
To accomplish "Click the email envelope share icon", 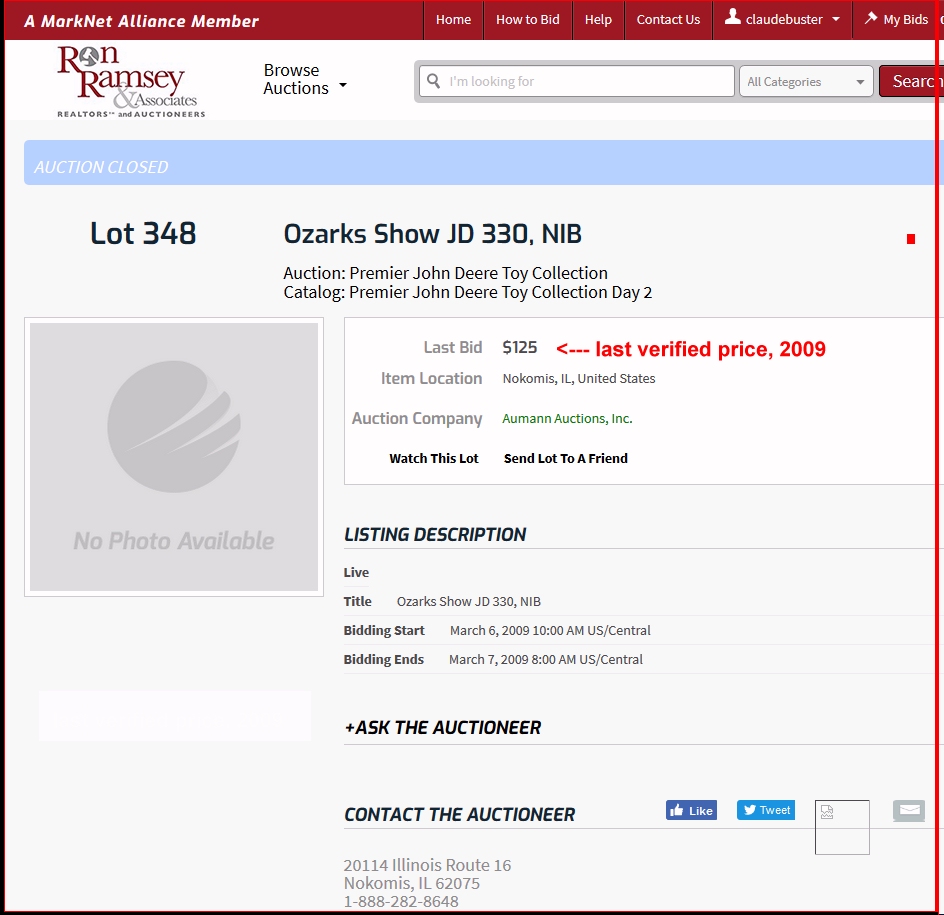I will (909, 811).
